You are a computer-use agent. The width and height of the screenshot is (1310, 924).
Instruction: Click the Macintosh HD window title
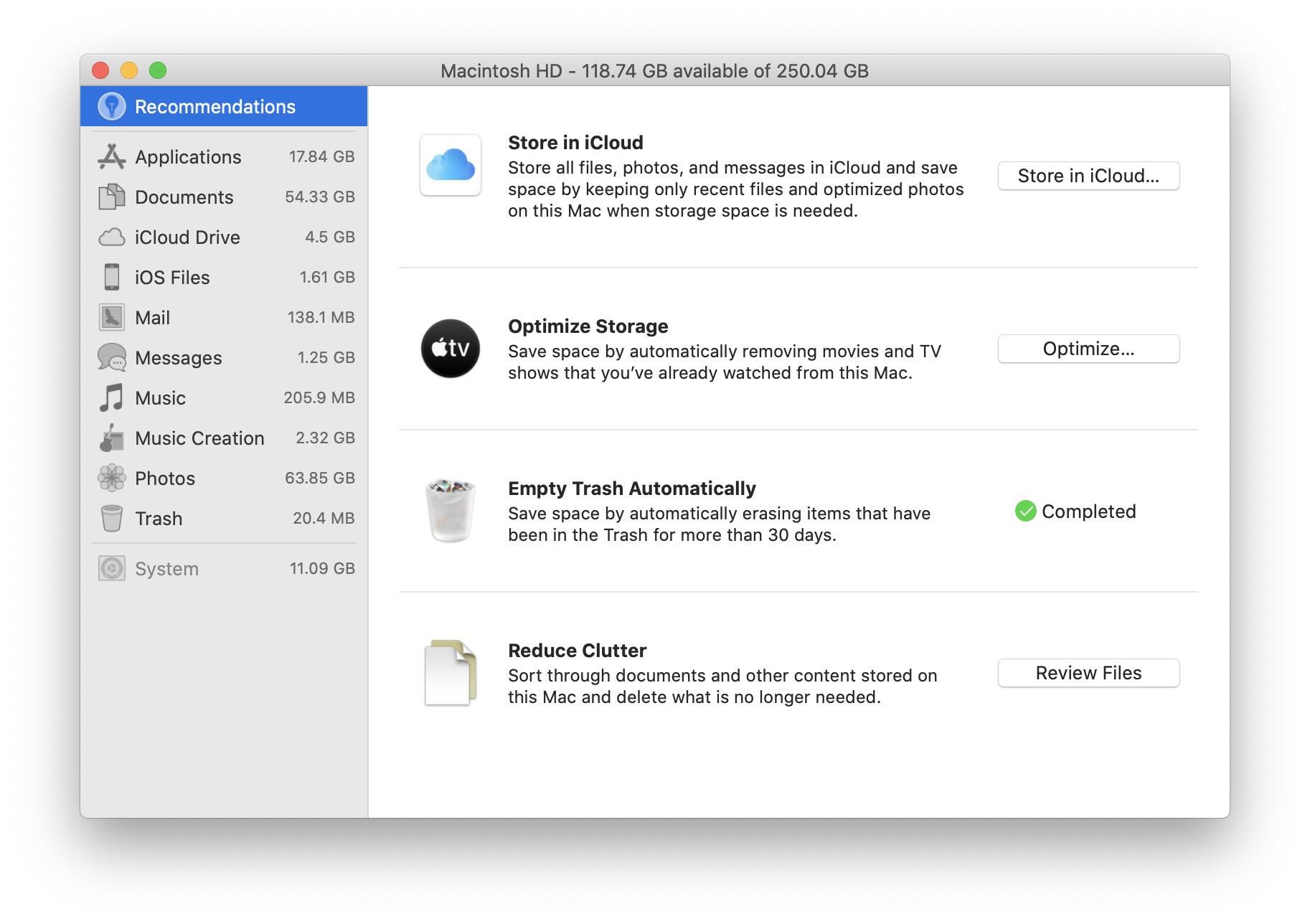click(654, 71)
